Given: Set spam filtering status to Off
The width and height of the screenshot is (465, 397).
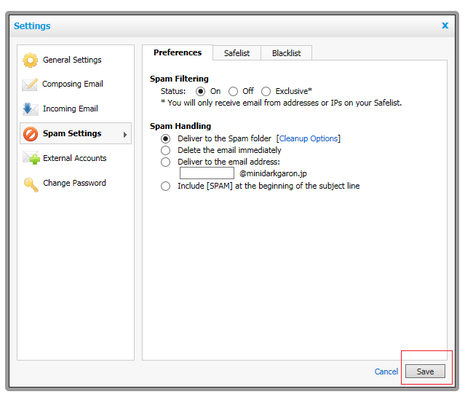Looking at the screenshot, I should [x=233, y=91].
